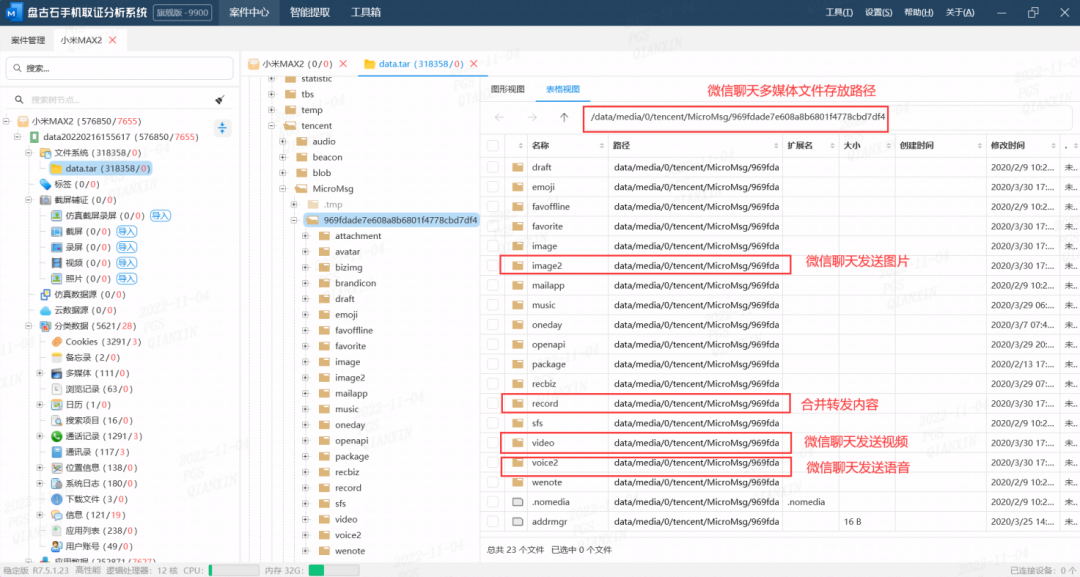Switch to the 小米MAX2 (0/0) file tab
Screen dimensions: 1080x577
(297, 64)
